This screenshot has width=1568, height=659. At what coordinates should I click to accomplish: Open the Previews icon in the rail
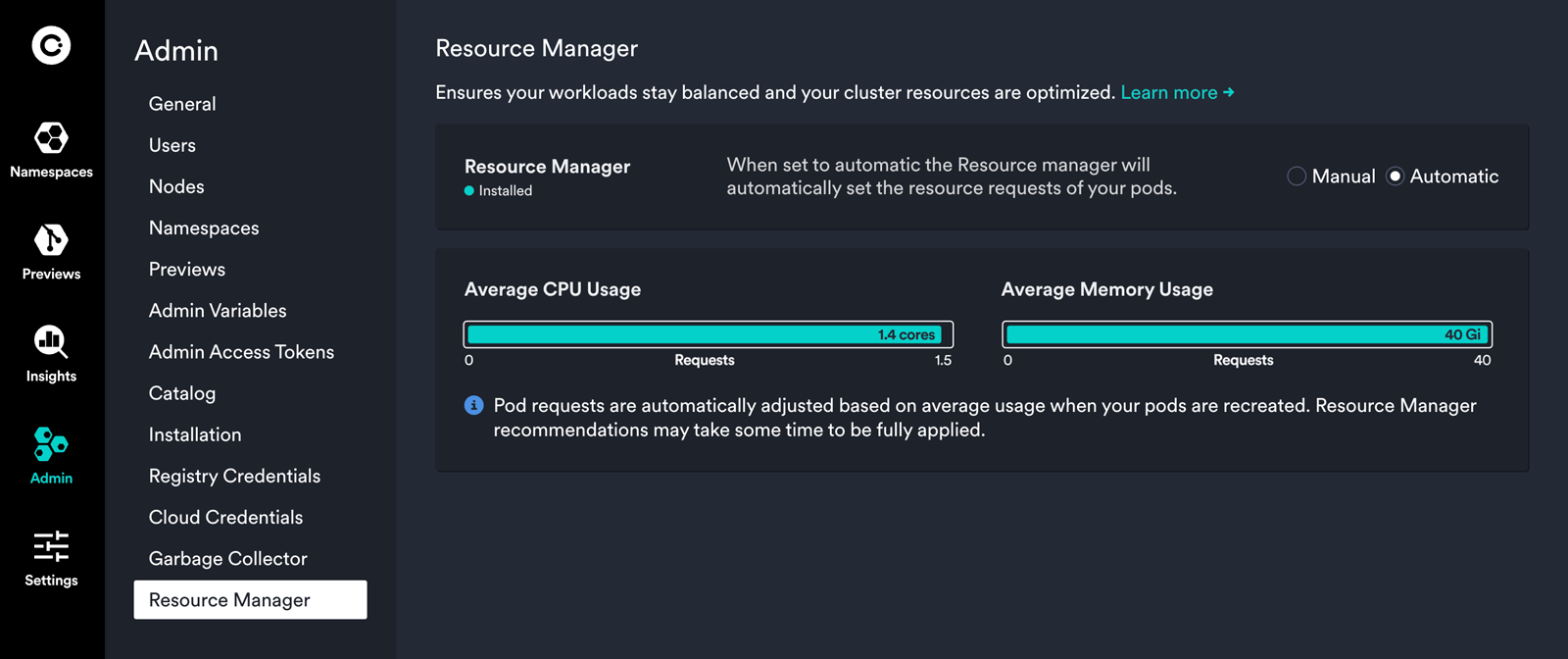(51, 241)
